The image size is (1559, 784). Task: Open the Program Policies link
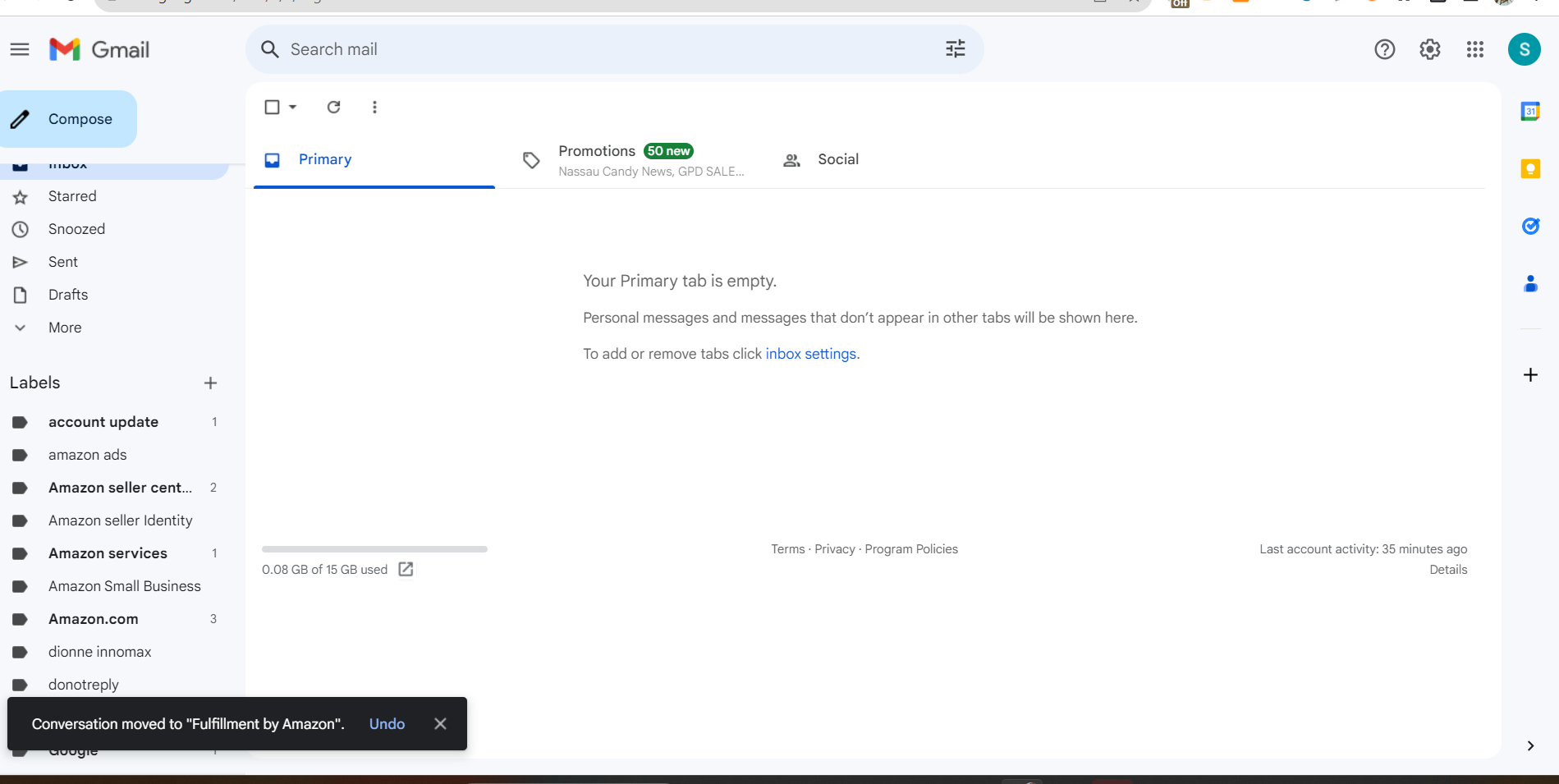tap(911, 549)
